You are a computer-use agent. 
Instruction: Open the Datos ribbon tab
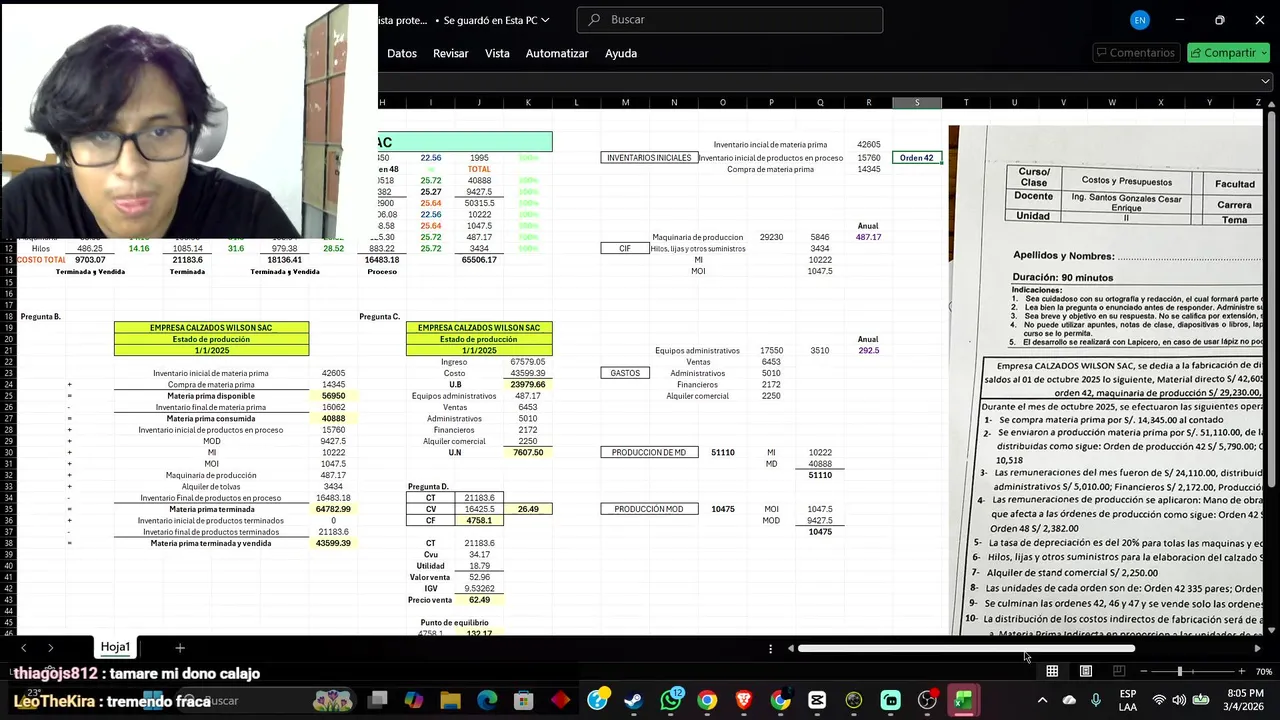click(x=402, y=53)
